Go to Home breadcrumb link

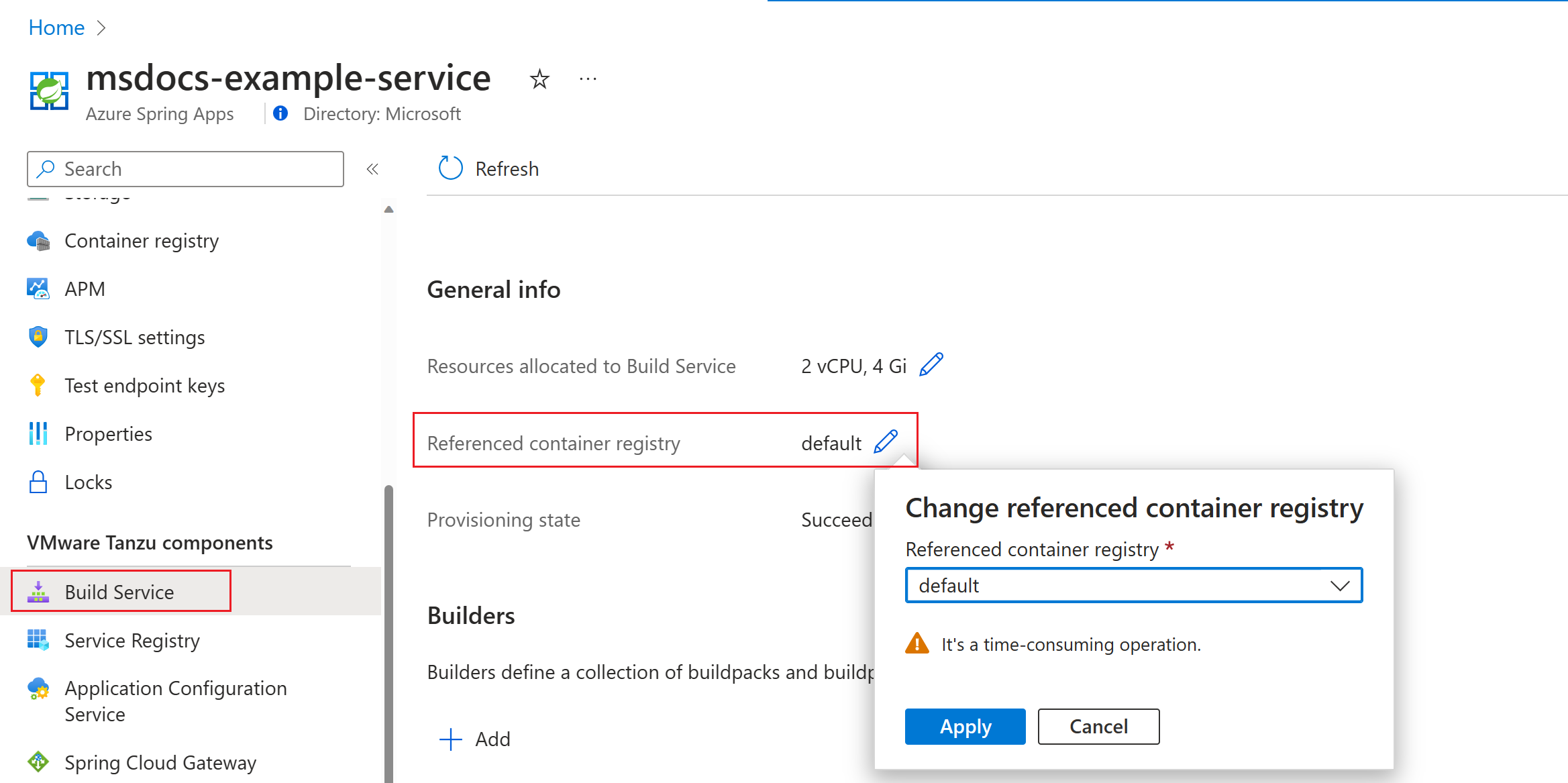point(56,28)
